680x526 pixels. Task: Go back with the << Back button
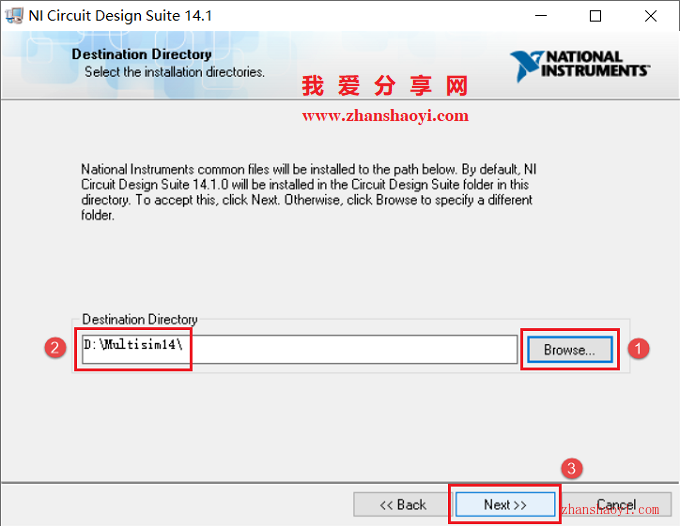click(402, 504)
